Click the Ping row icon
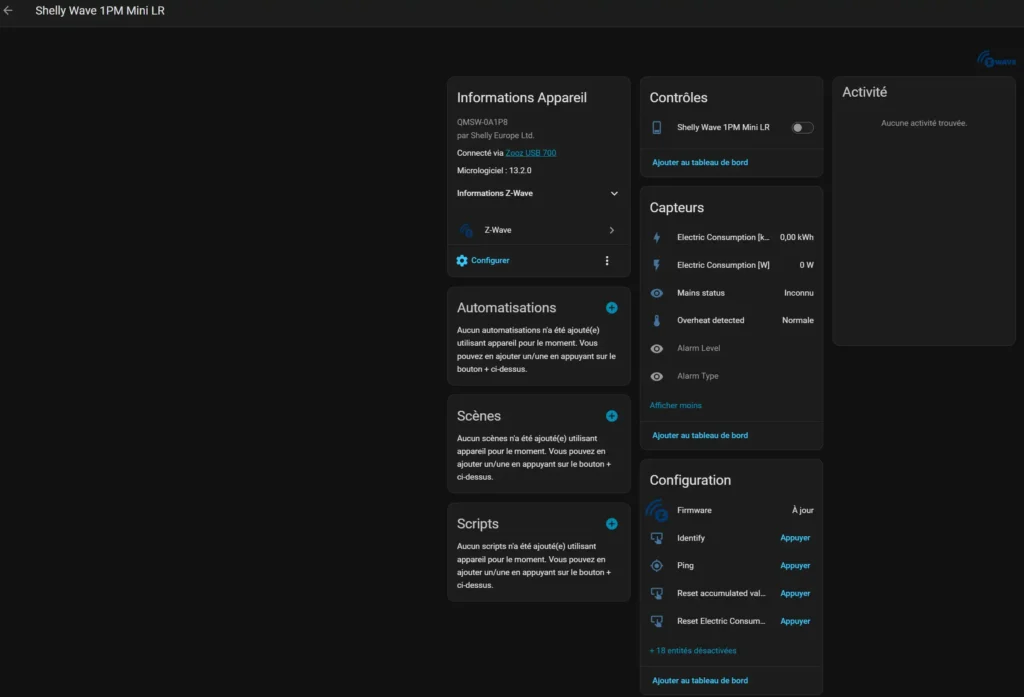1024x697 pixels. pos(656,566)
